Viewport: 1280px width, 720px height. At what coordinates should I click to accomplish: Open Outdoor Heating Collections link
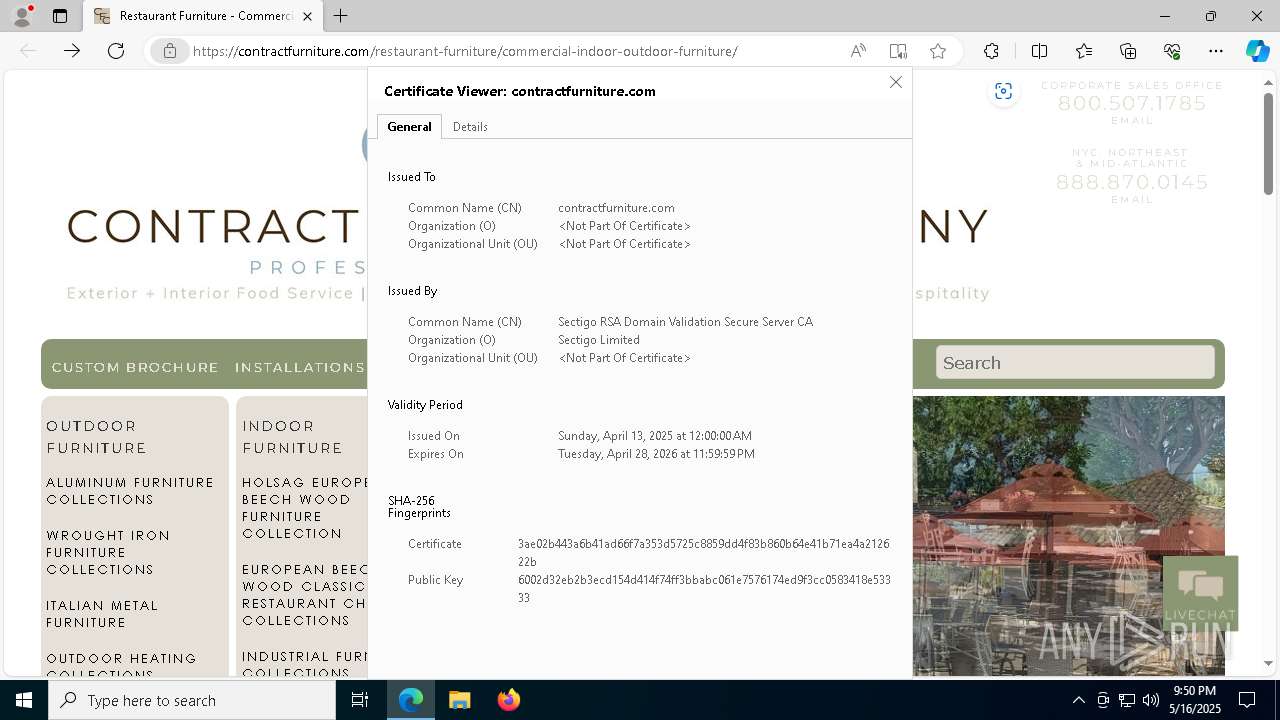pos(121,665)
